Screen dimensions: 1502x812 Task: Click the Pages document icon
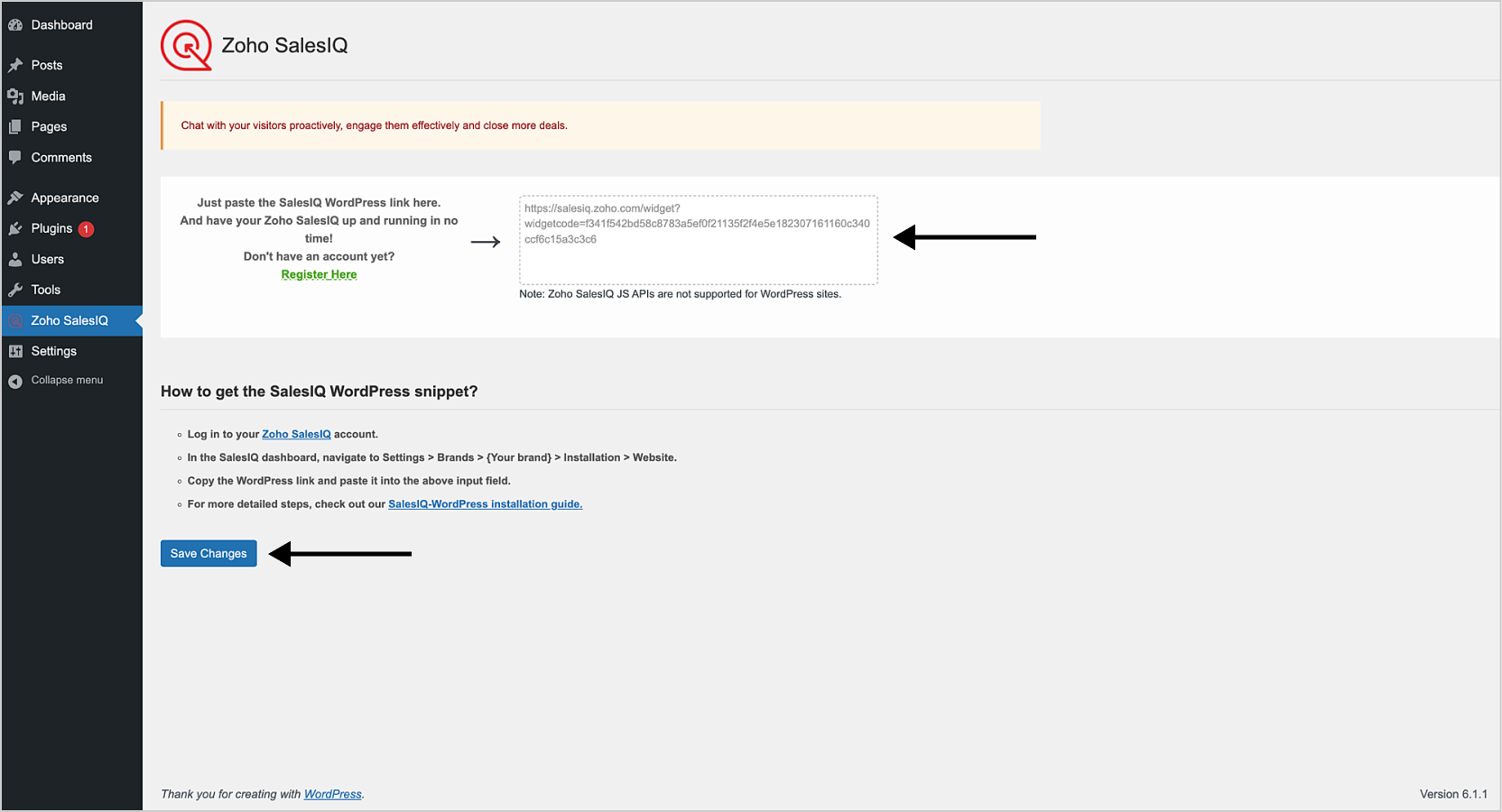[15, 126]
